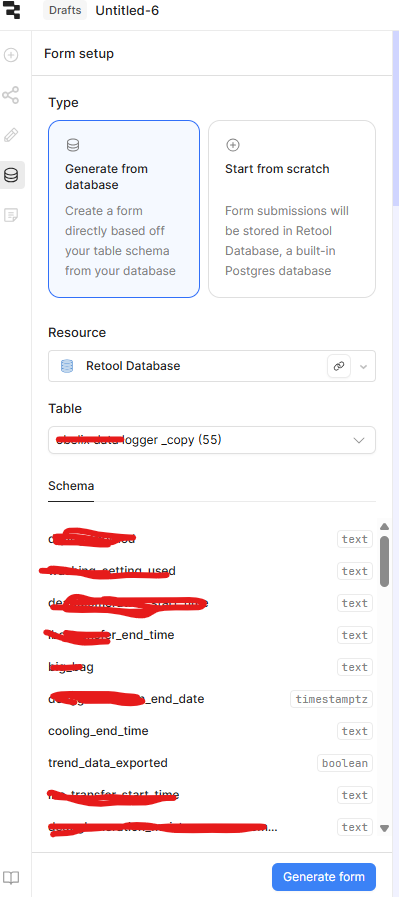Click the Drafts breadcrumb label

pos(65,10)
